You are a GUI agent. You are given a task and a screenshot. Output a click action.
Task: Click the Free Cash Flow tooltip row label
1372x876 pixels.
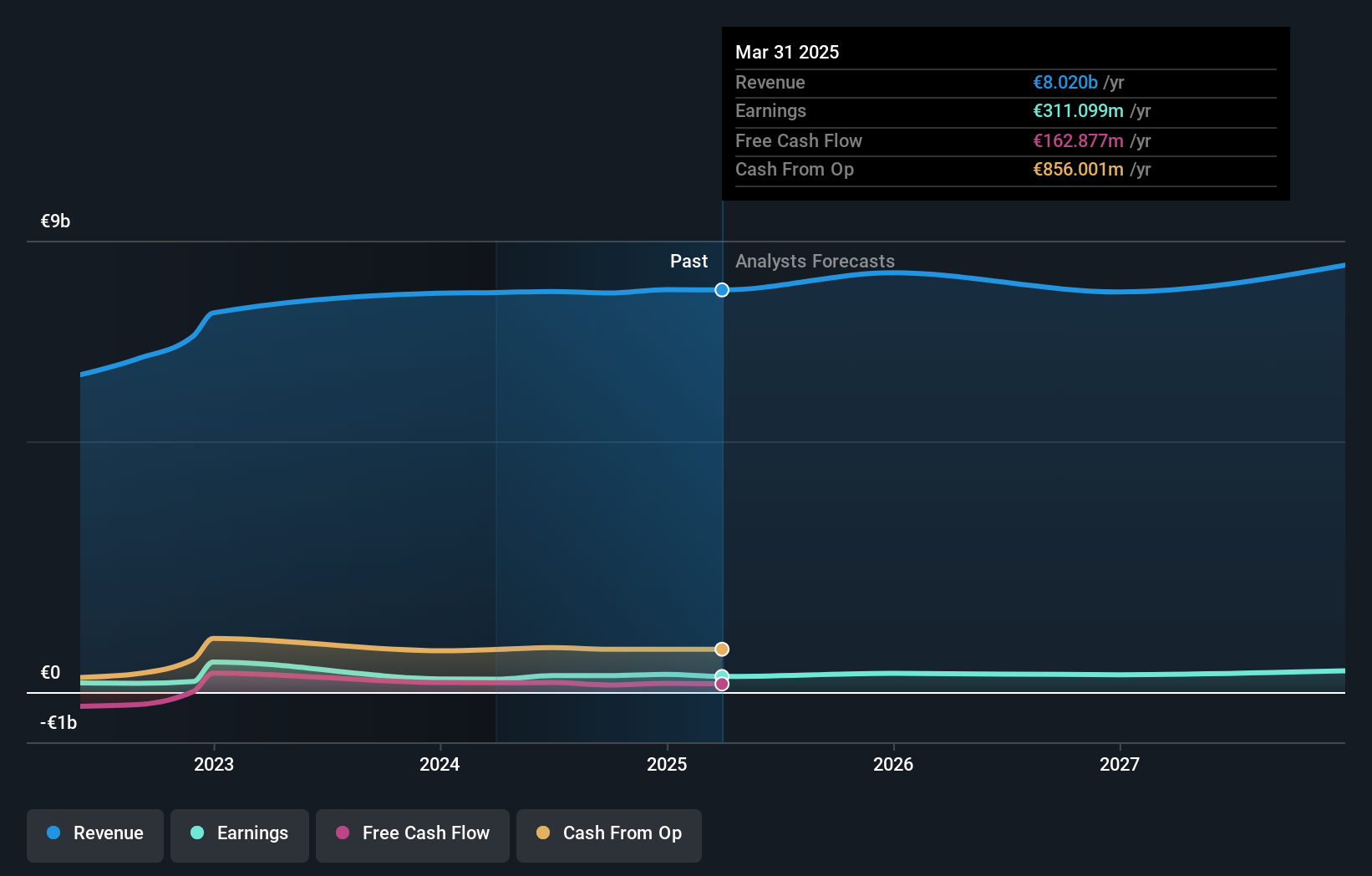click(798, 140)
